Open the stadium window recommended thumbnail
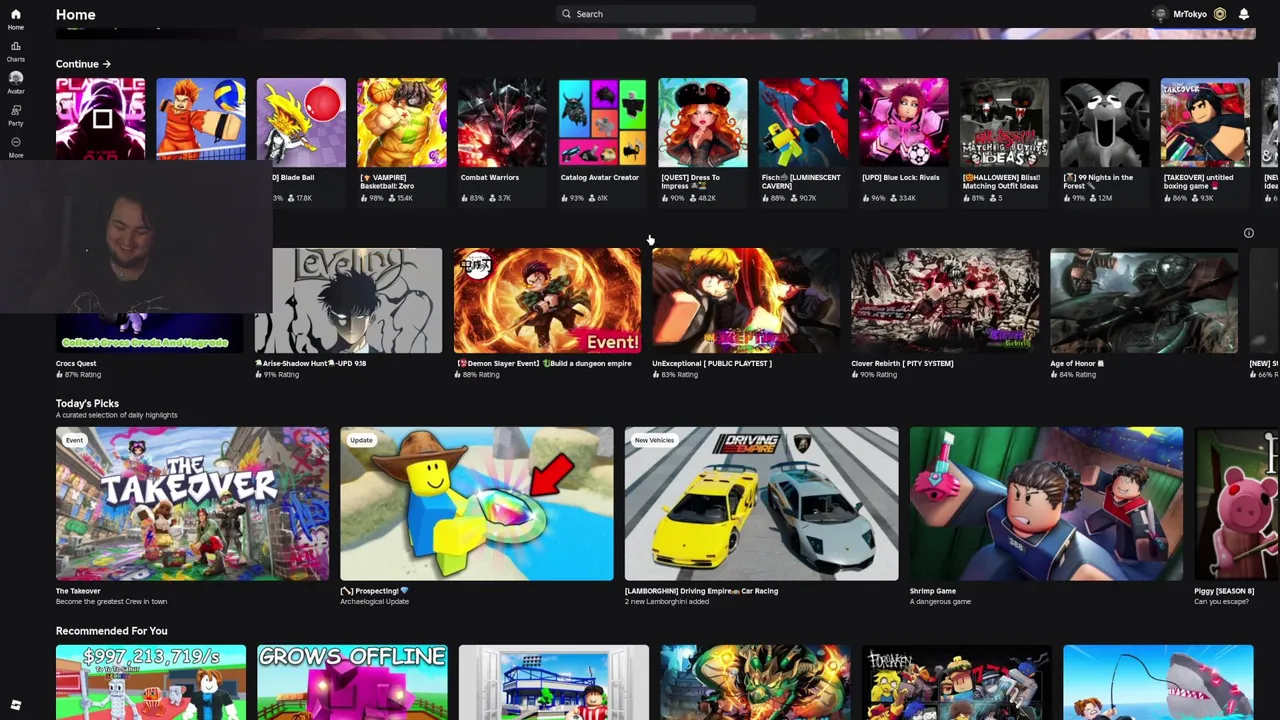1280x720 pixels. pos(554,682)
